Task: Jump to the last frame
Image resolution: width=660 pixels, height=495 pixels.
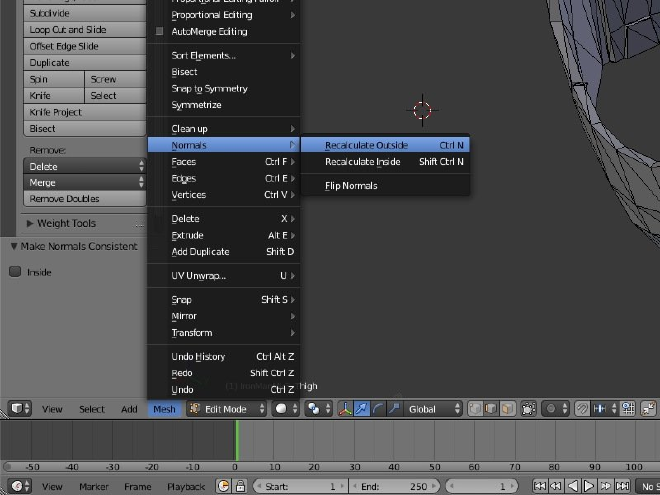Action: click(622, 486)
